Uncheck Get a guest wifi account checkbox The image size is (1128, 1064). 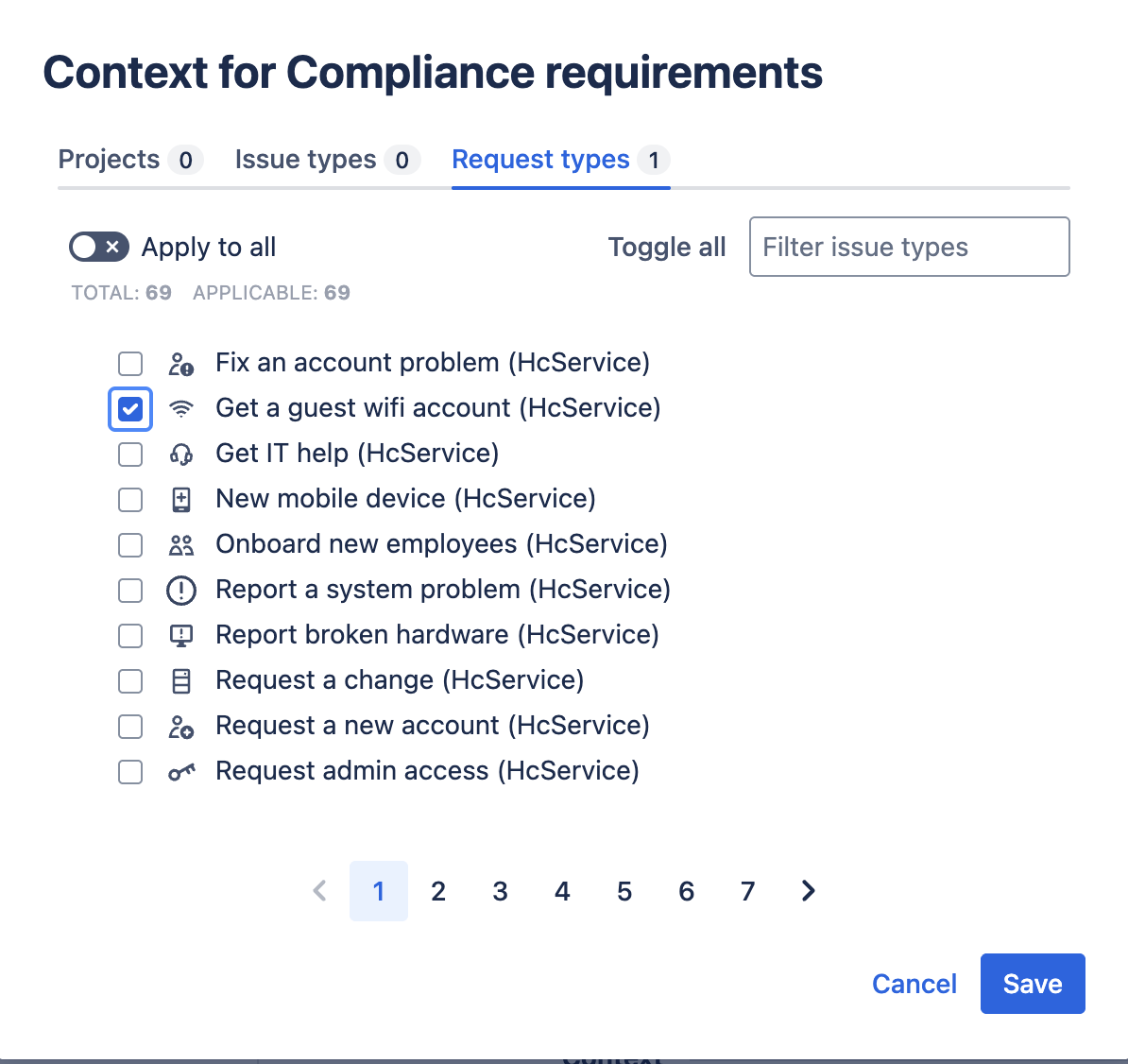pyautogui.click(x=130, y=409)
